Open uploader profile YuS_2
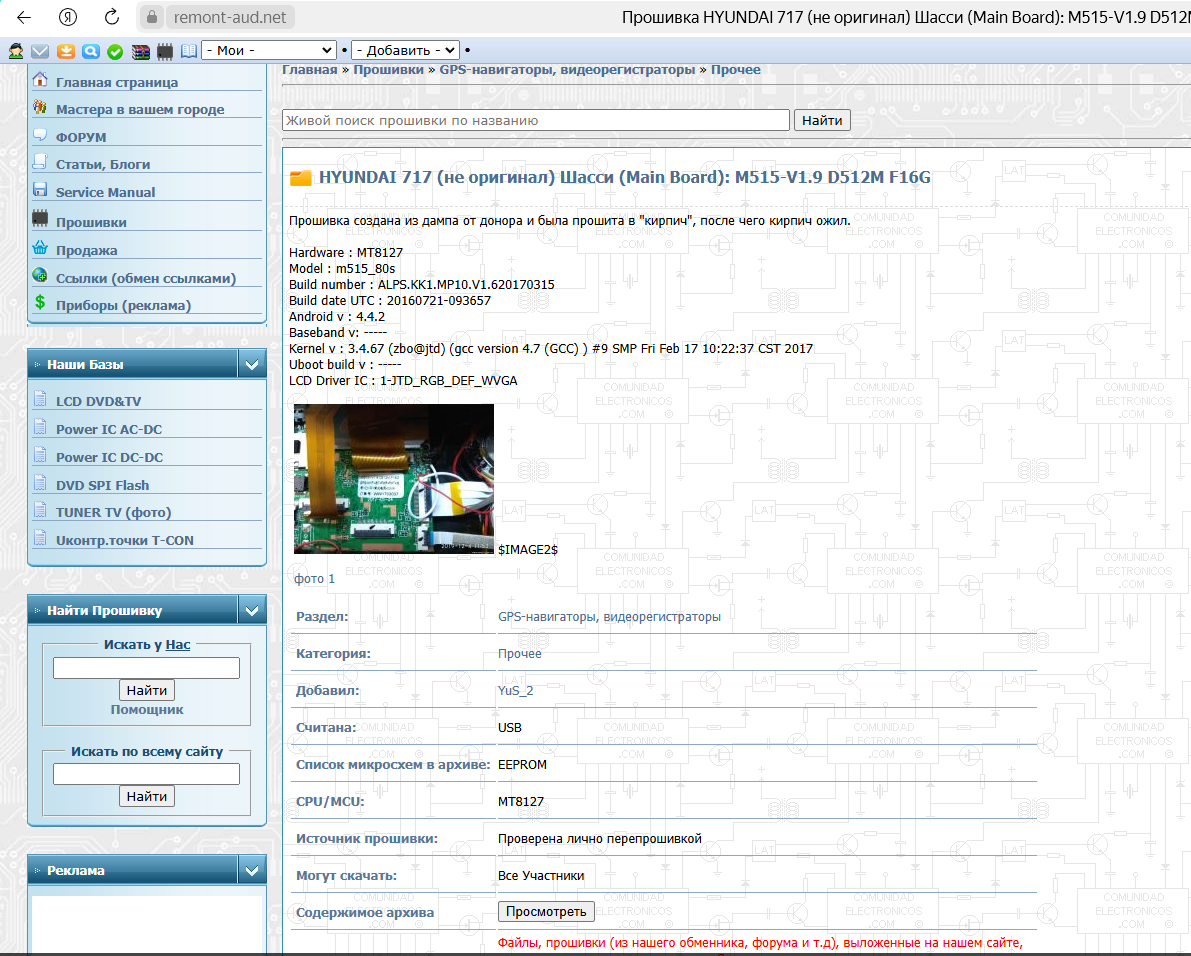Screen dimensions: 1191x956 (516, 691)
